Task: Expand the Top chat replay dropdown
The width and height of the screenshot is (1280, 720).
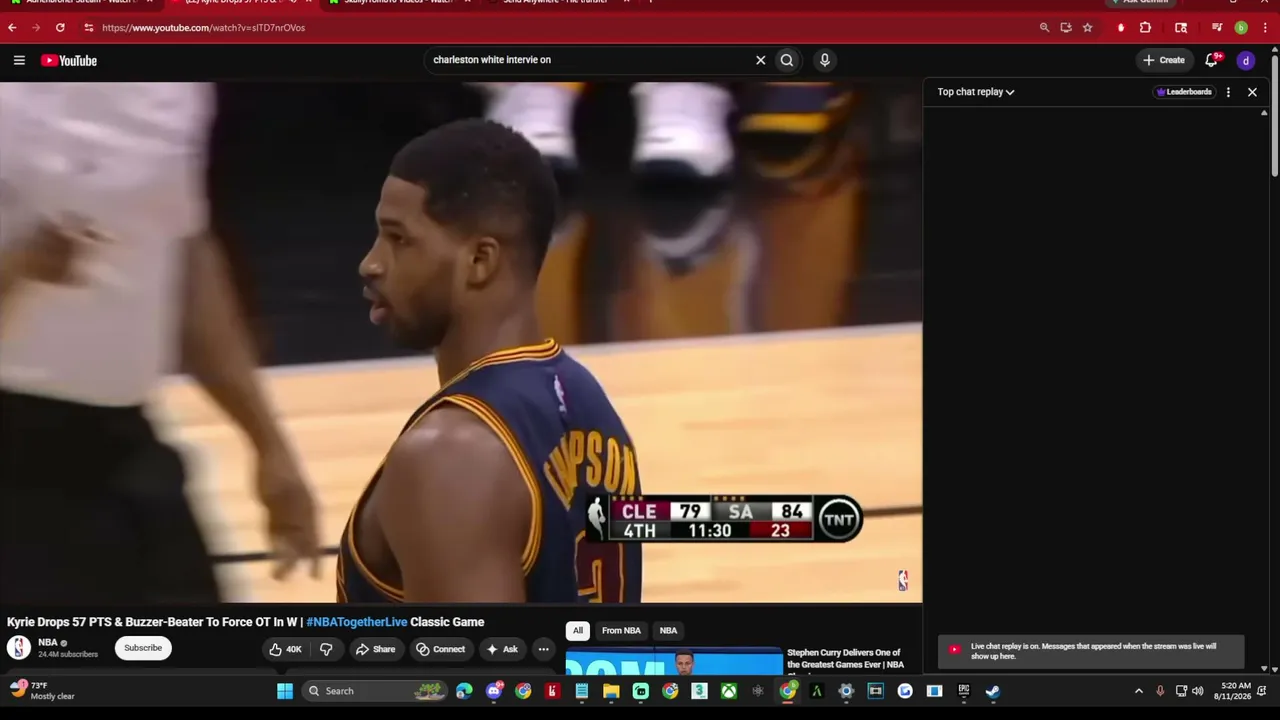Action: click(976, 92)
